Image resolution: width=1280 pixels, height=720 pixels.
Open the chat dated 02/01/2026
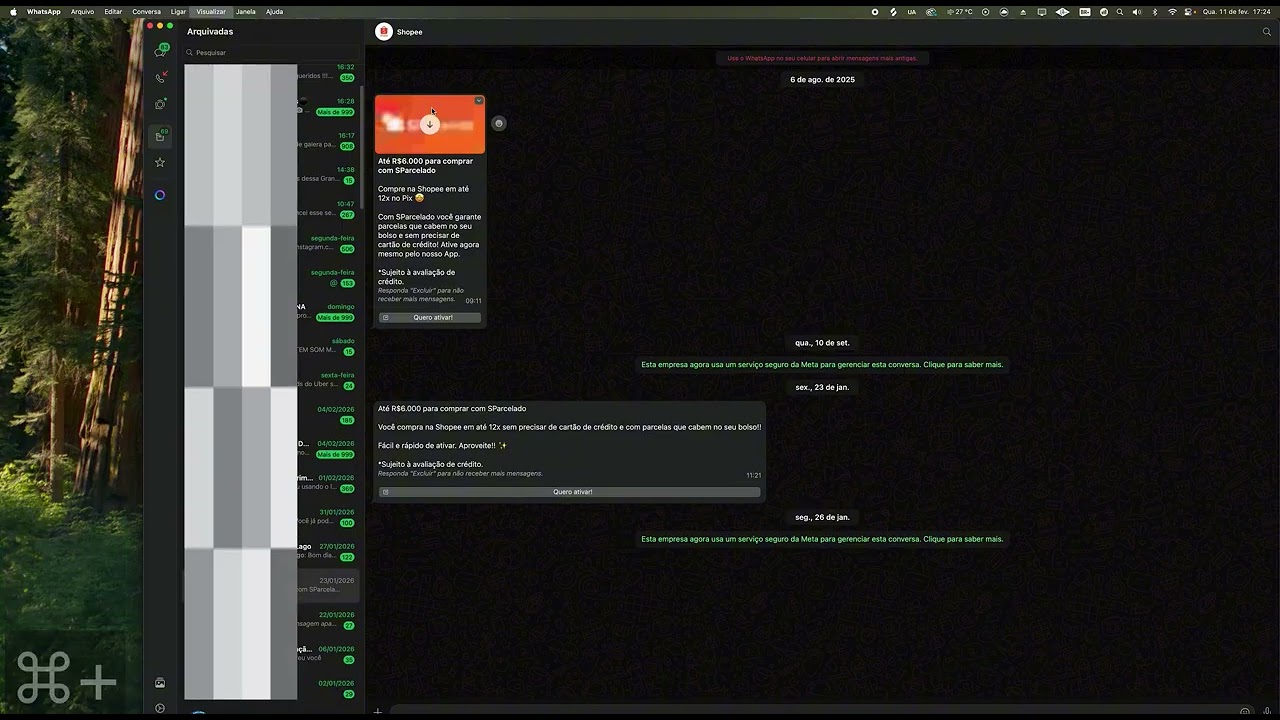click(272, 688)
